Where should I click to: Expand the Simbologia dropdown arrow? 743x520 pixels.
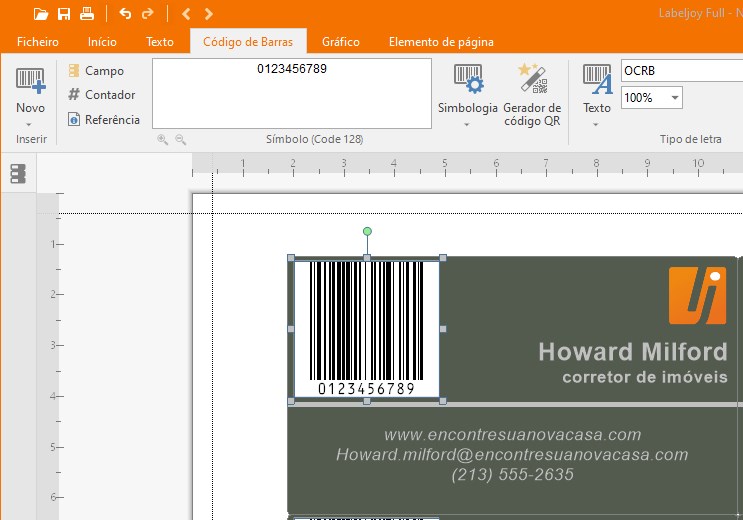pyautogui.click(x=467, y=125)
